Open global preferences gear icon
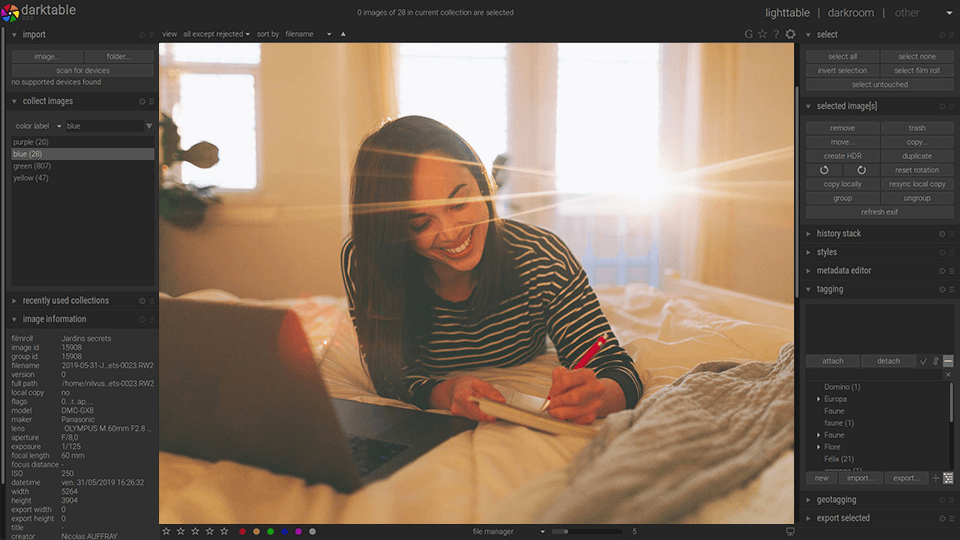The height and width of the screenshot is (540, 960). click(x=790, y=34)
